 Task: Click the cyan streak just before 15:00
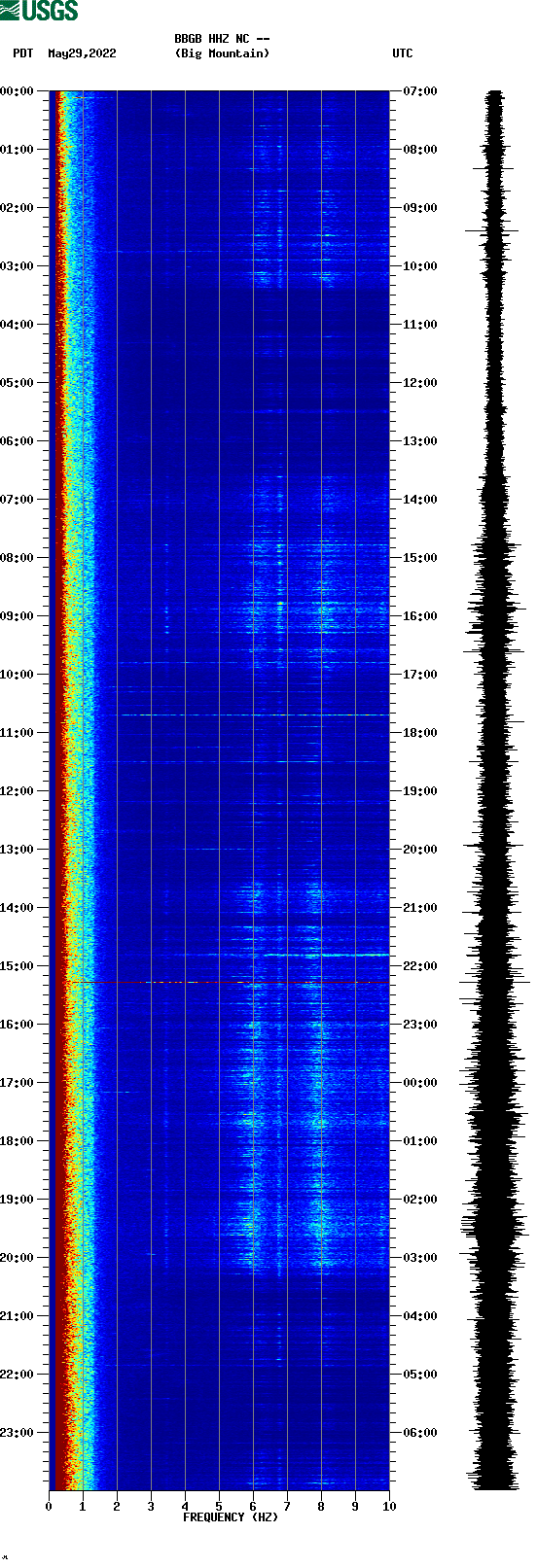(x=326, y=956)
